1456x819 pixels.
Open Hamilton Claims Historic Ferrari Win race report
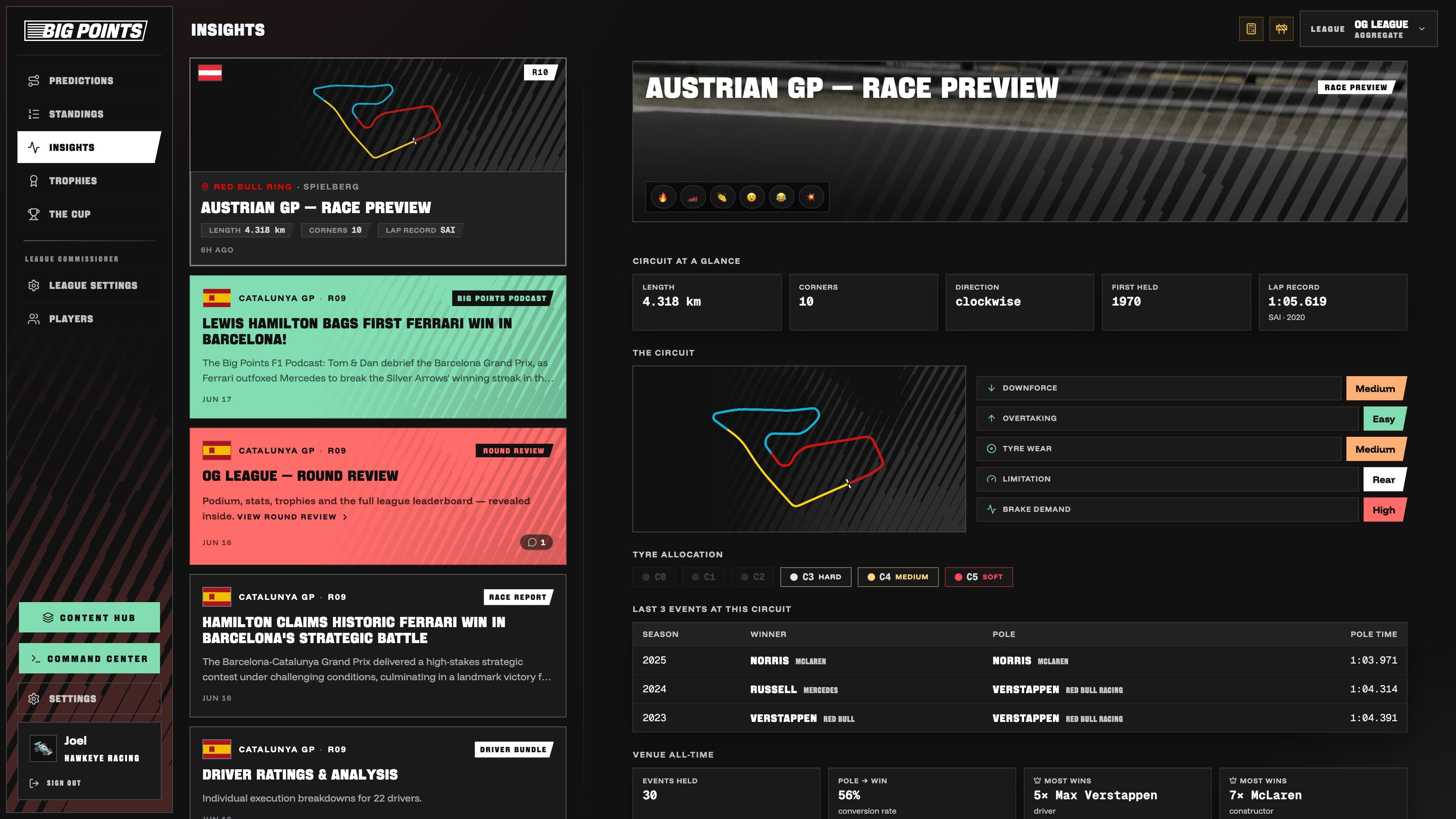tap(378, 646)
